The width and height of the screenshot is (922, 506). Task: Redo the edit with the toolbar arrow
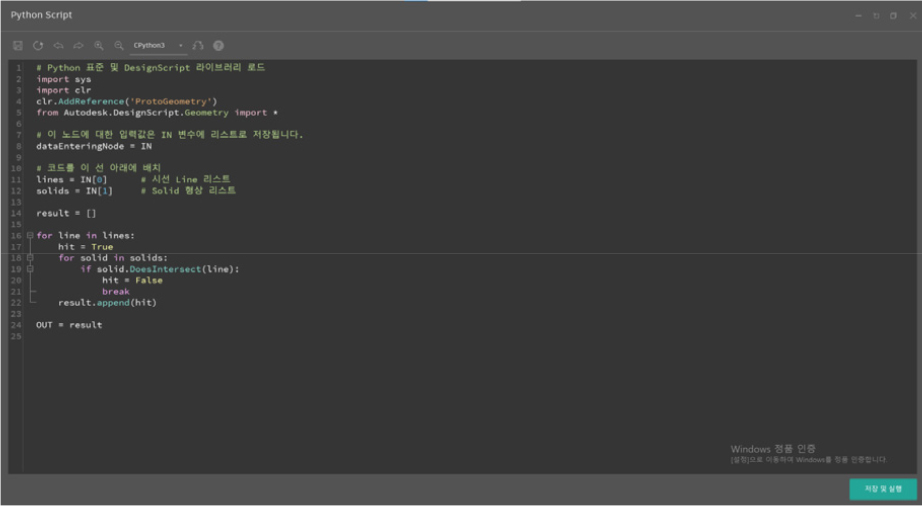78,46
